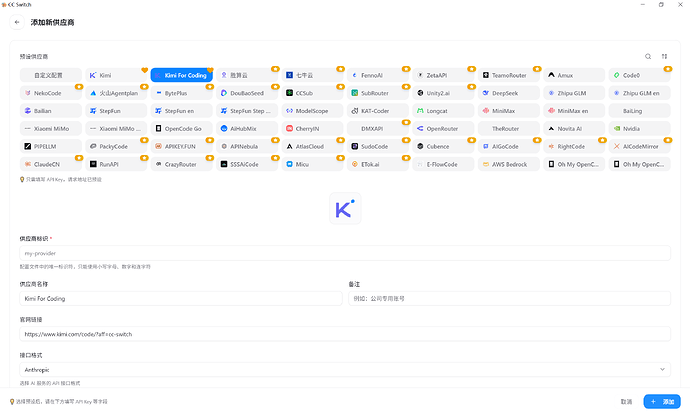Image resolution: width=690 pixels, height=414 pixels.
Task: Select the ZetaAPI preset
Action: [x=444, y=75]
